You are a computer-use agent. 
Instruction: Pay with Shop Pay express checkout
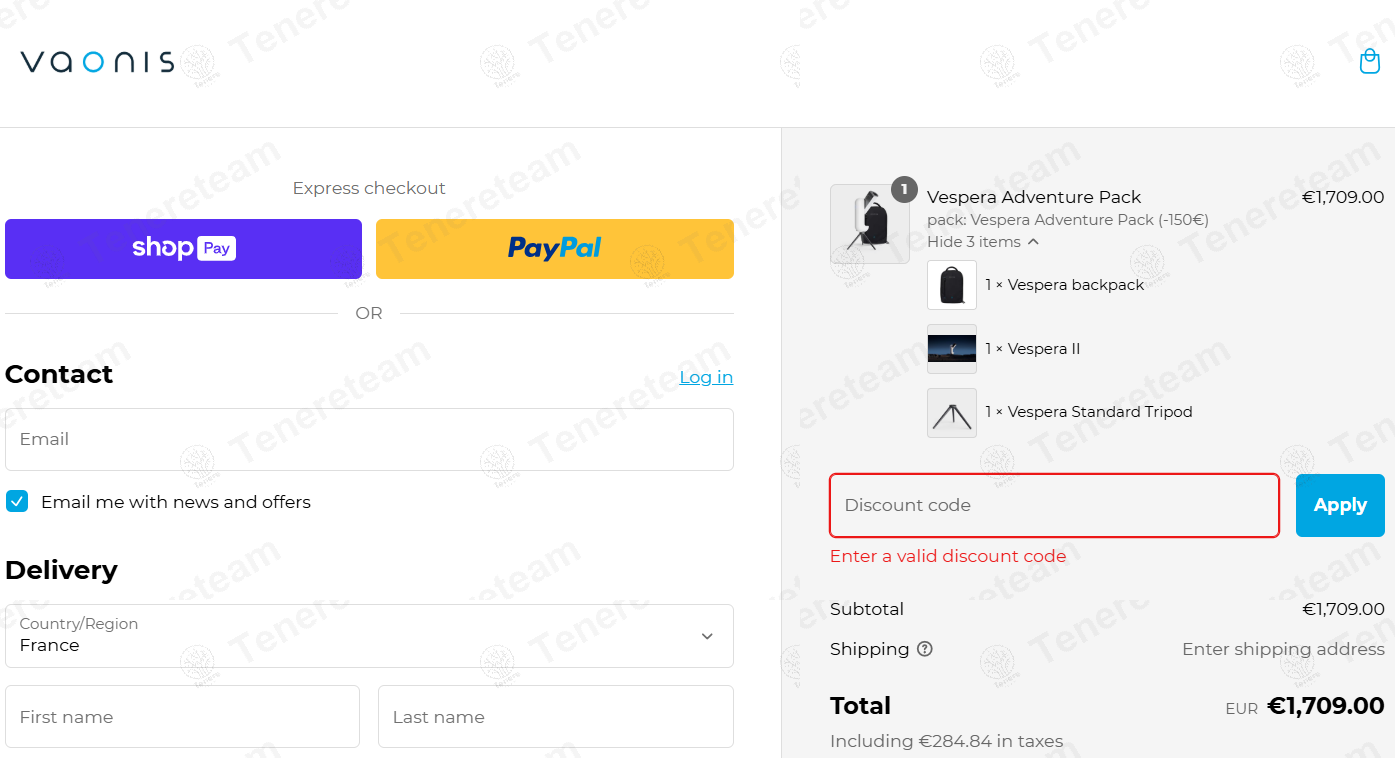click(x=183, y=249)
